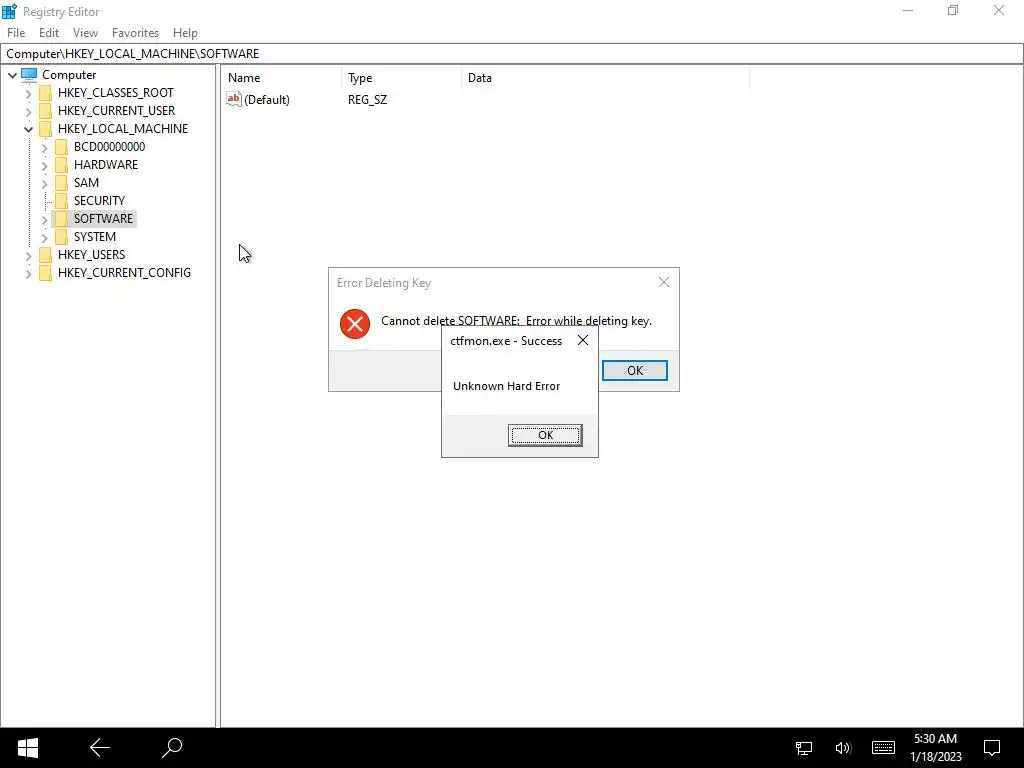The height and width of the screenshot is (768, 1024).
Task: Click the HKEY_USERS folder icon
Action: [46, 254]
